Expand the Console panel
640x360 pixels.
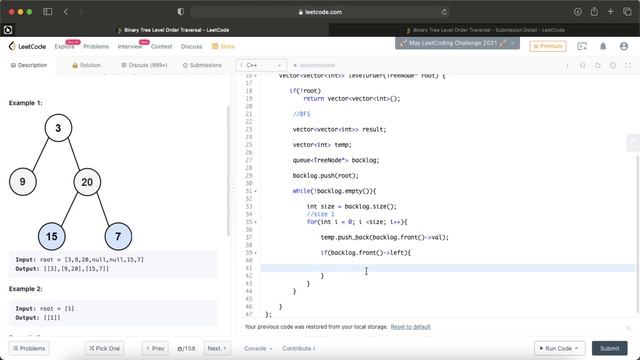258,349
